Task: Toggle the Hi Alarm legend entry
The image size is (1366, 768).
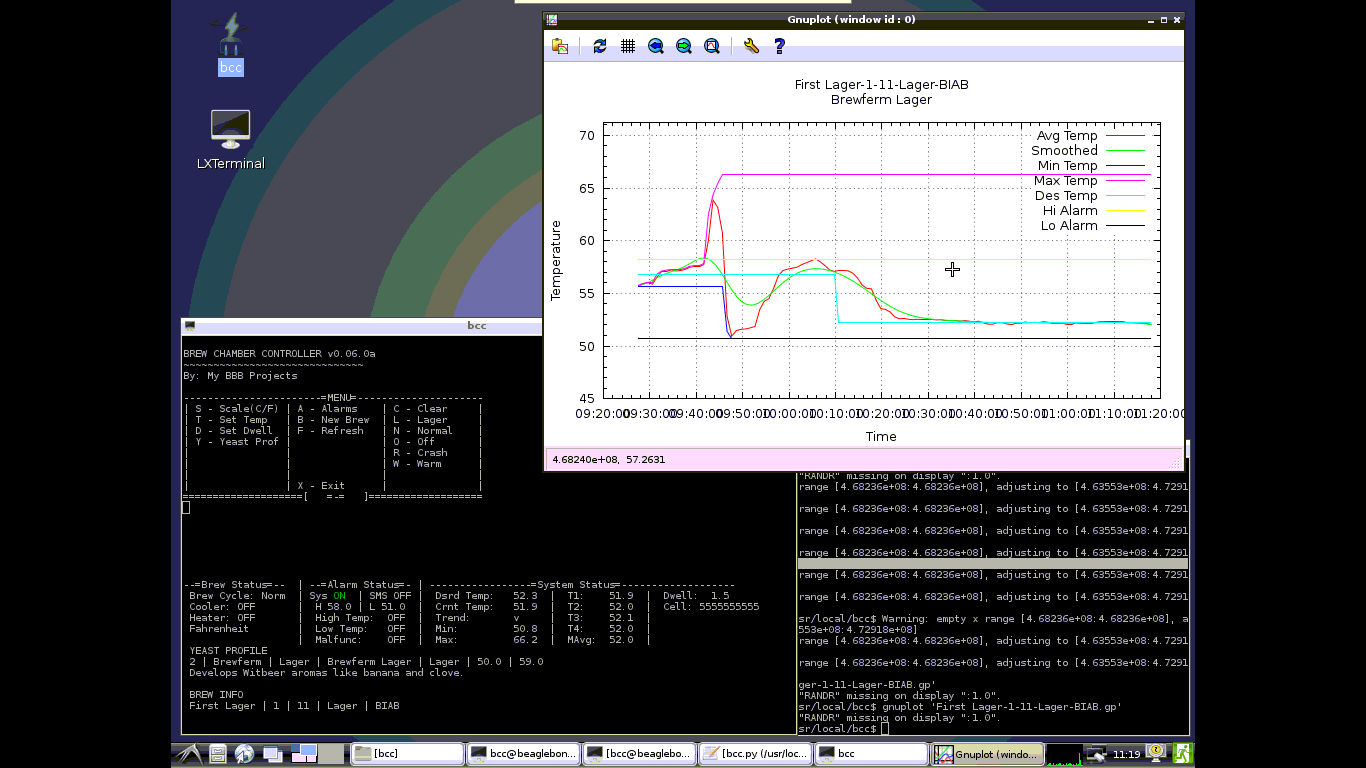Action: pos(1093,211)
